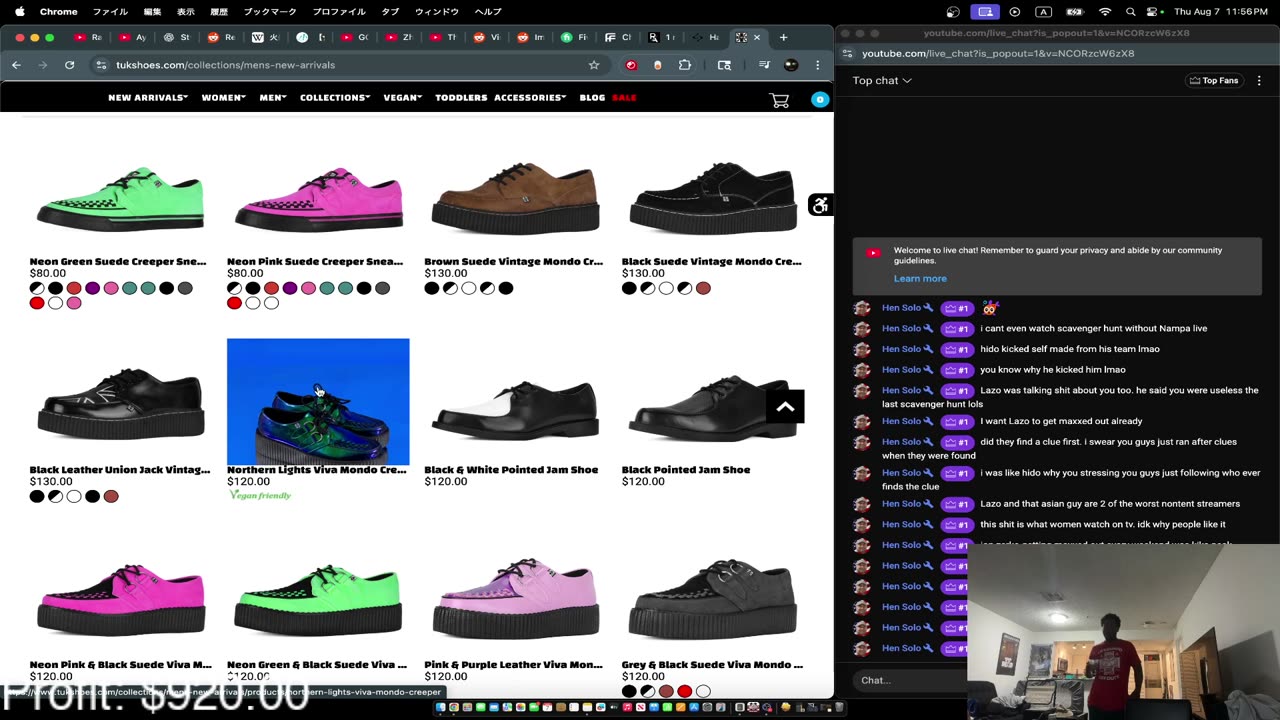The image size is (1280, 720).
Task: Open the Pink & Purple Leather Viva Mondo image
Action: pos(515,598)
